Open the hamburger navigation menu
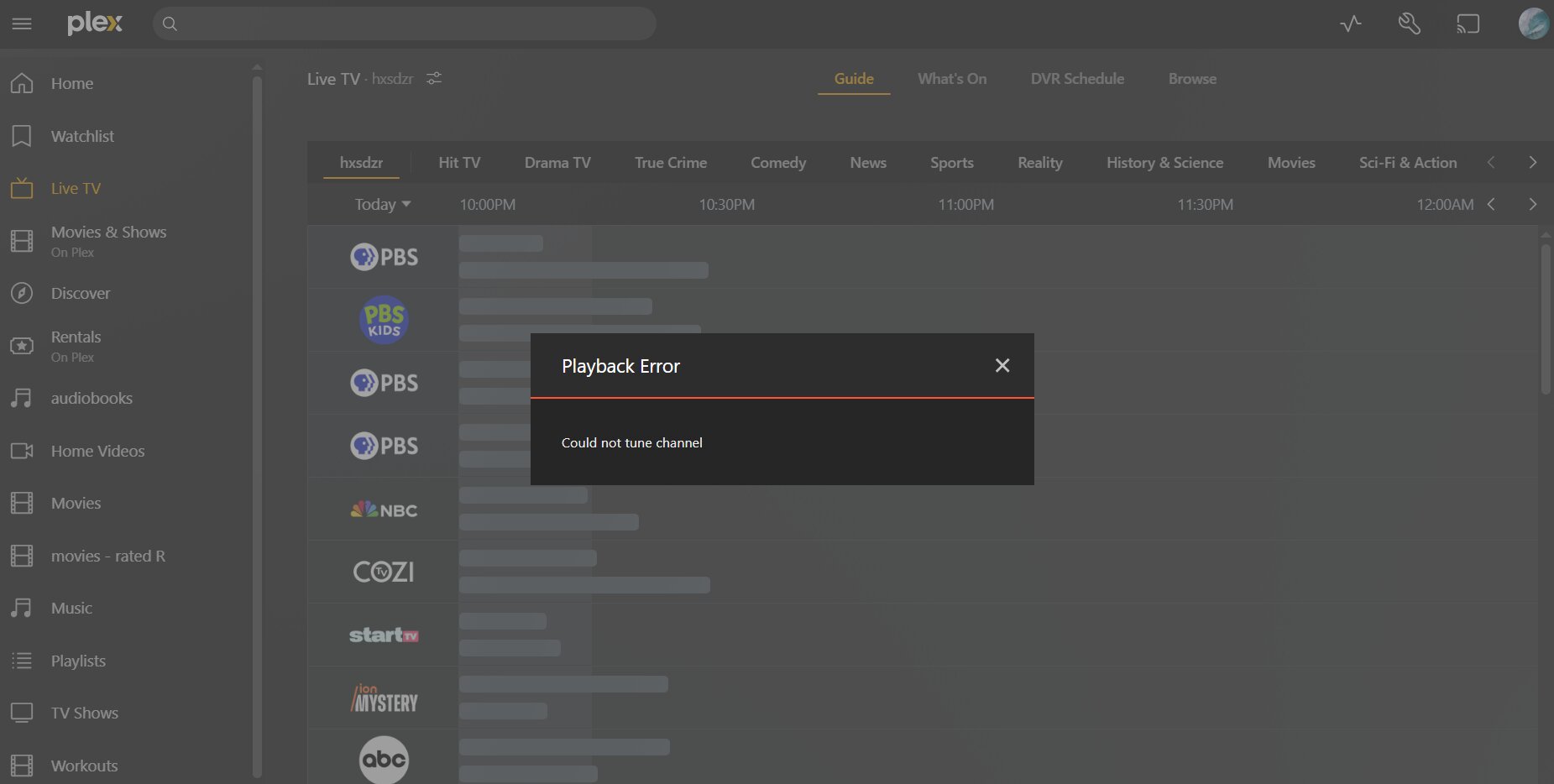This screenshot has height=784, width=1554. pos(22,24)
